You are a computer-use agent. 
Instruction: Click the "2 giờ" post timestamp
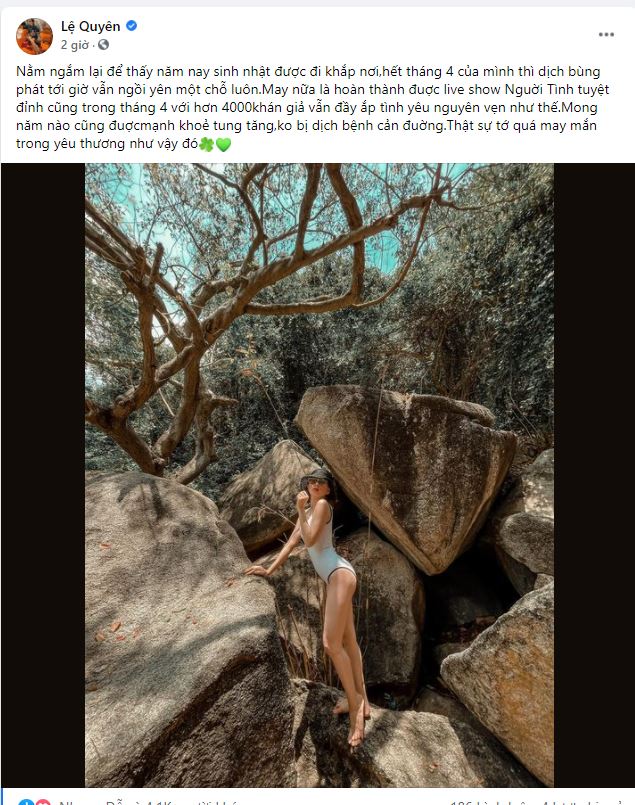(76, 45)
